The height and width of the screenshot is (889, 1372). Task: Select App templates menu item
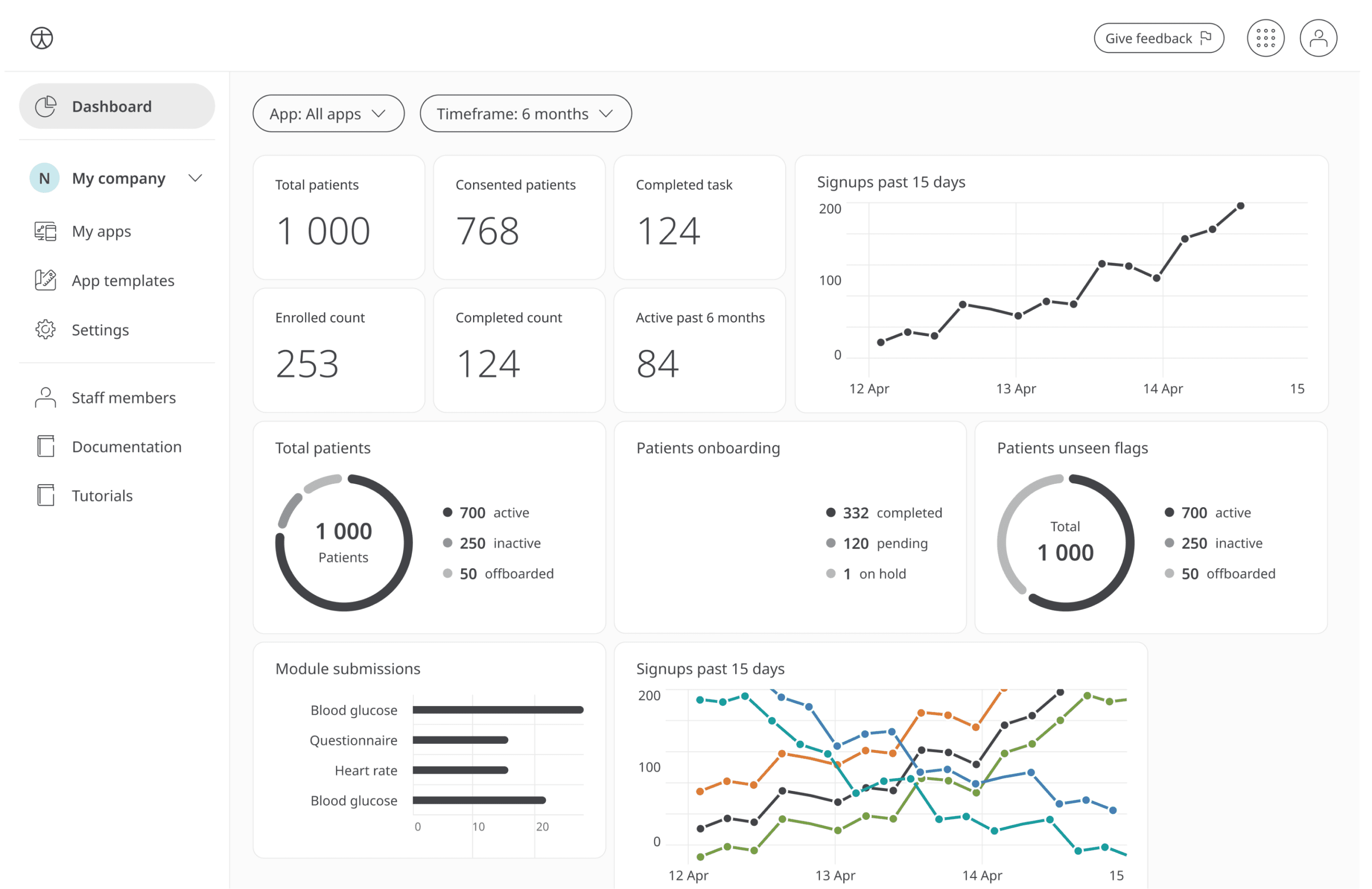tap(123, 280)
